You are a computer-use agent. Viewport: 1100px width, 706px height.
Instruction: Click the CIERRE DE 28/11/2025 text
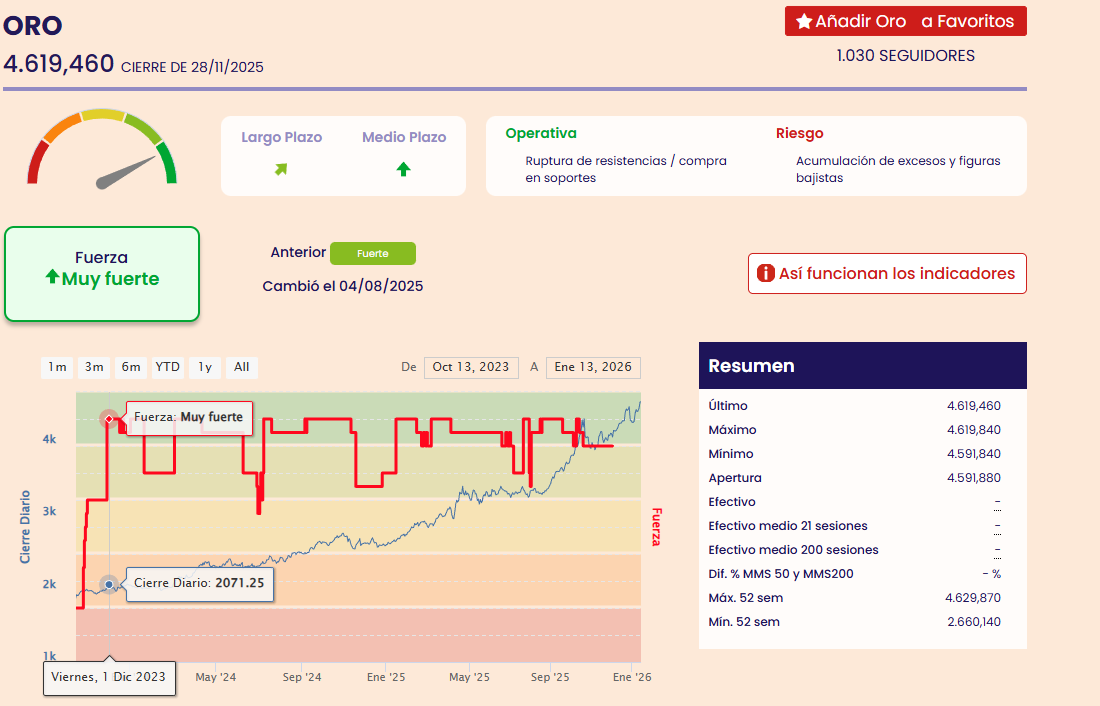192,67
